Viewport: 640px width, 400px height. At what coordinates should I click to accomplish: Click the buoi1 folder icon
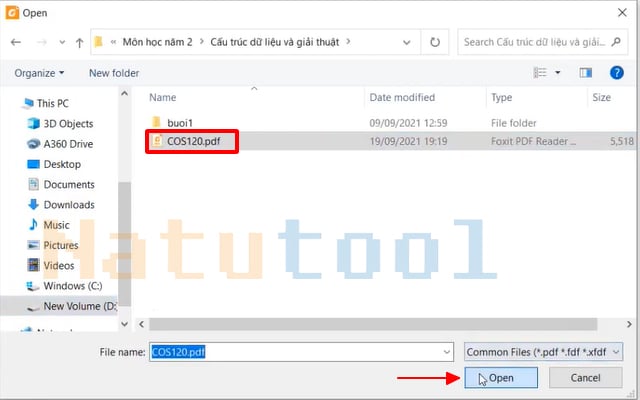tap(156, 122)
